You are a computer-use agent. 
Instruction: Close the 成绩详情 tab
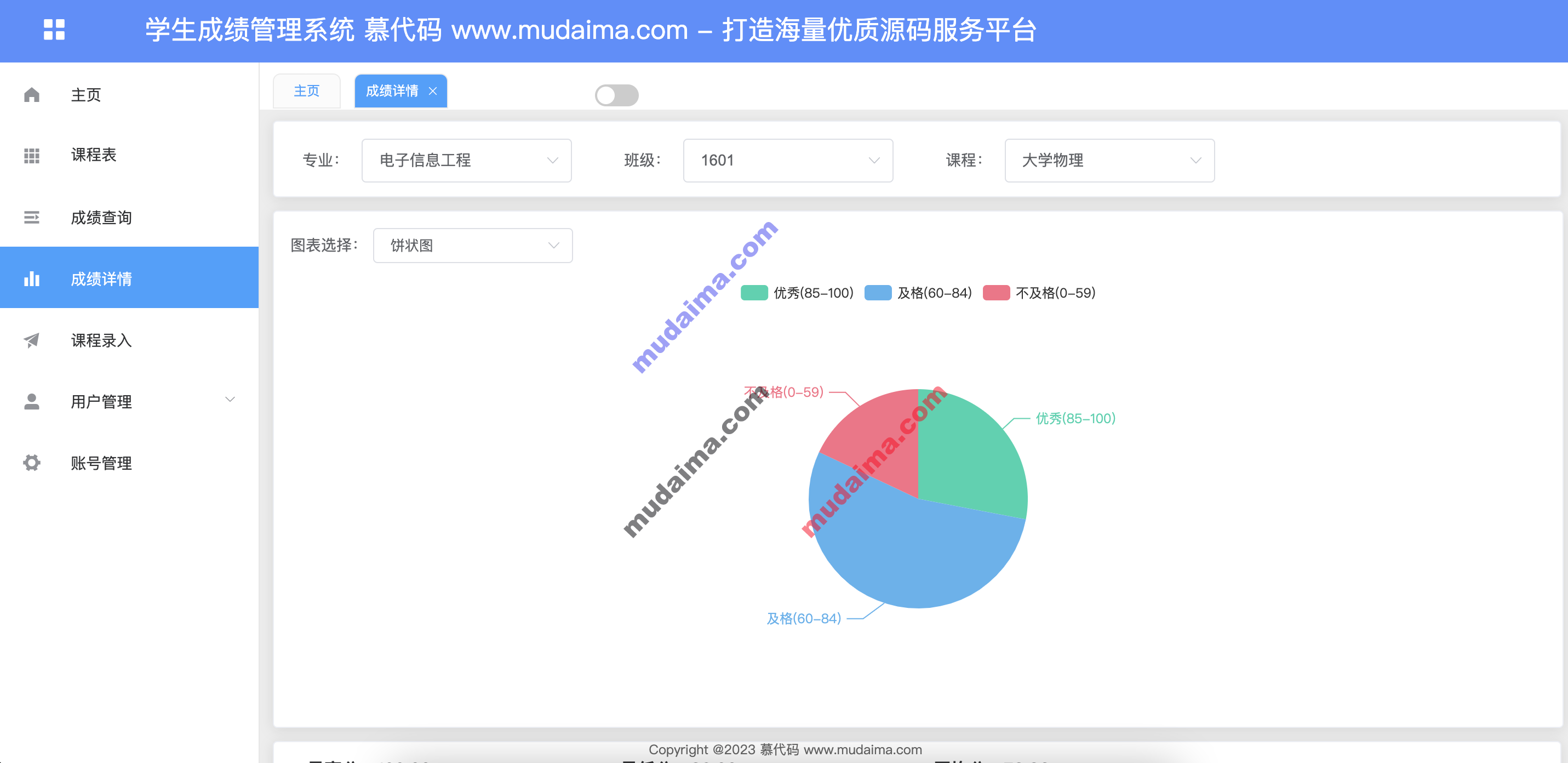click(433, 92)
